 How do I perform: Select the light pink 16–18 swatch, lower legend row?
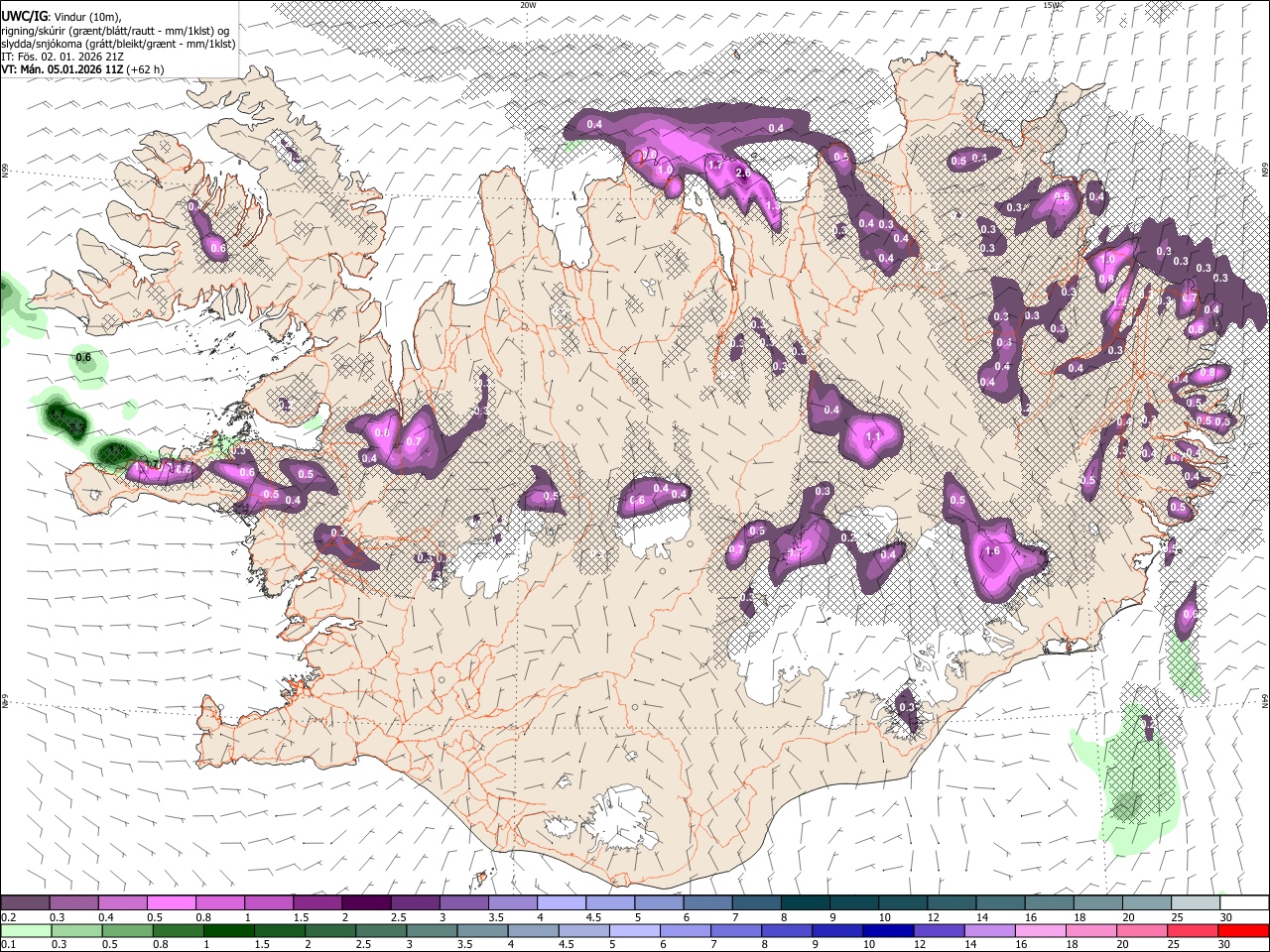1039,931
